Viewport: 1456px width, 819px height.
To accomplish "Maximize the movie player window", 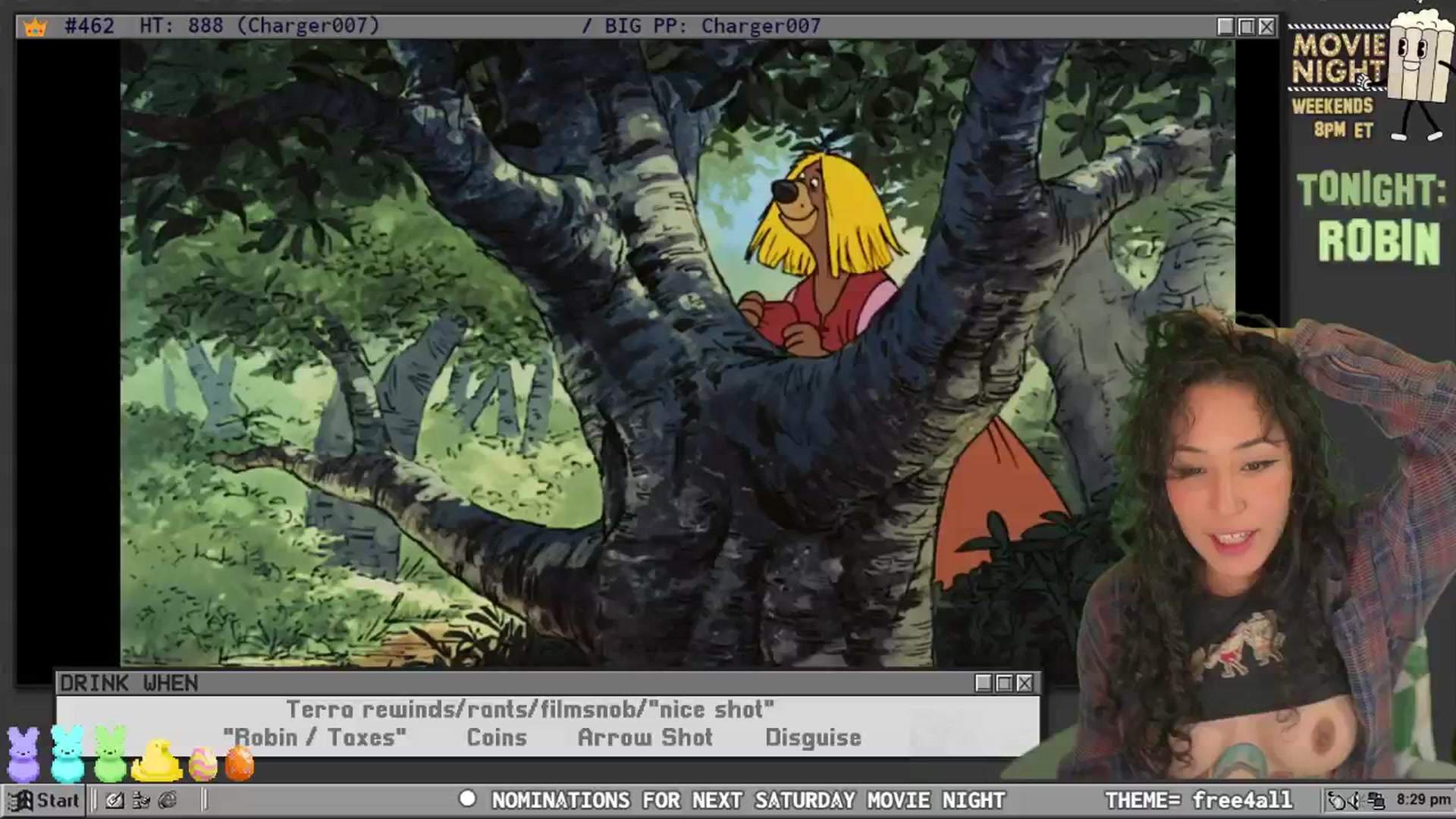I will [x=1246, y=27].
